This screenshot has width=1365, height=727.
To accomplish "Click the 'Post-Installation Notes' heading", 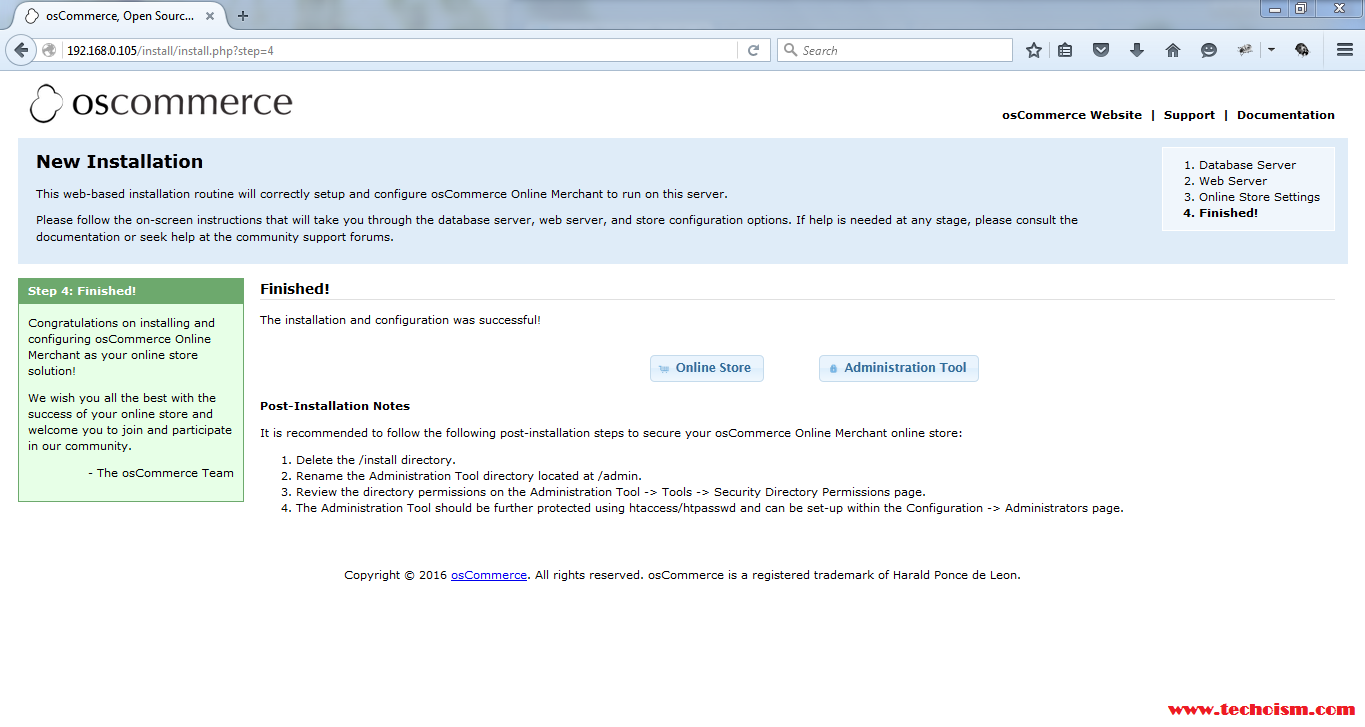I will click(335, 406).
